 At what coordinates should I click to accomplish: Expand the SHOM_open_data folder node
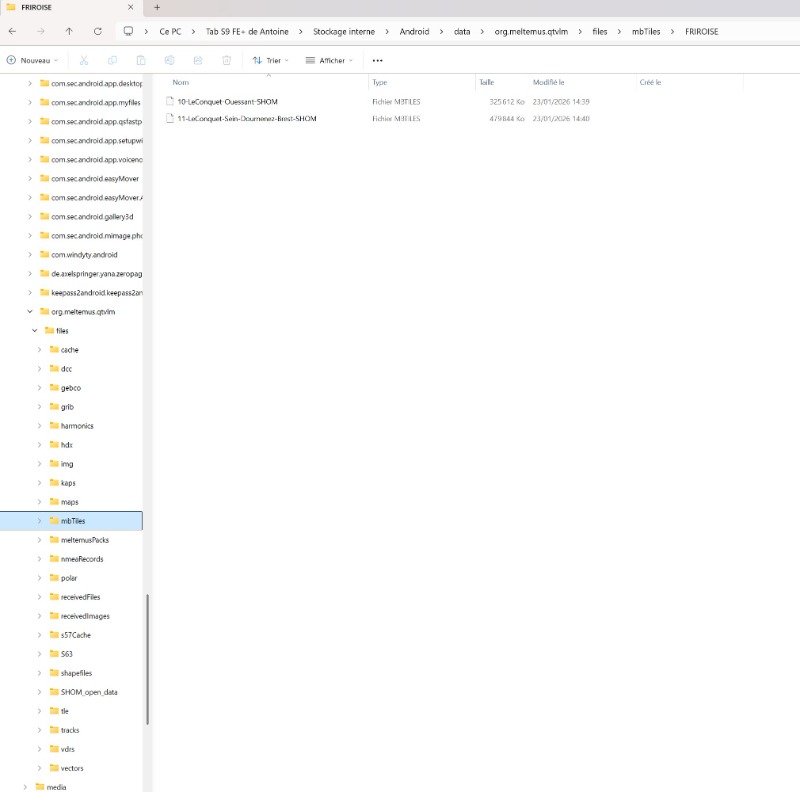click(40, 692)
